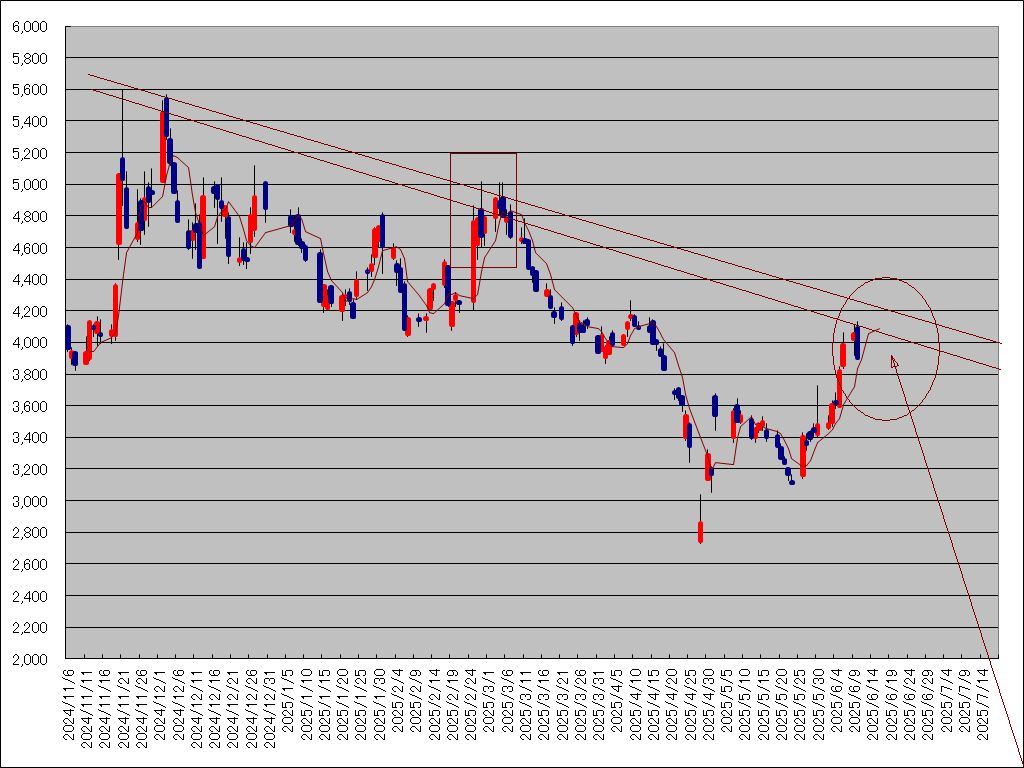1024x768 pixels.
Task: Select the 2,600 y-axis value
Action: pos(30,564)
